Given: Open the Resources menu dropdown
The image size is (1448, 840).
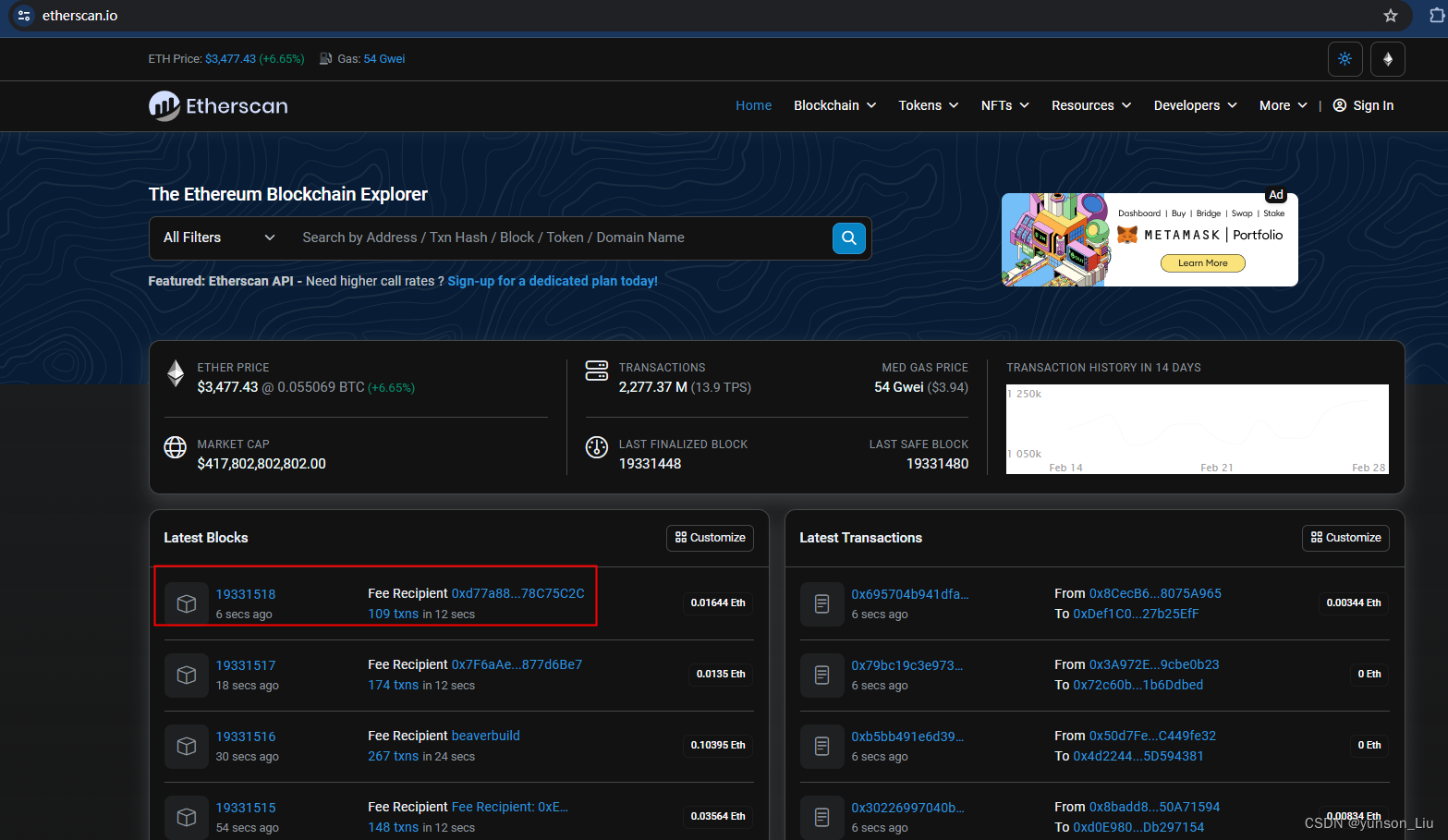Looking at the screenshot, I should (x=1090, y=105).
